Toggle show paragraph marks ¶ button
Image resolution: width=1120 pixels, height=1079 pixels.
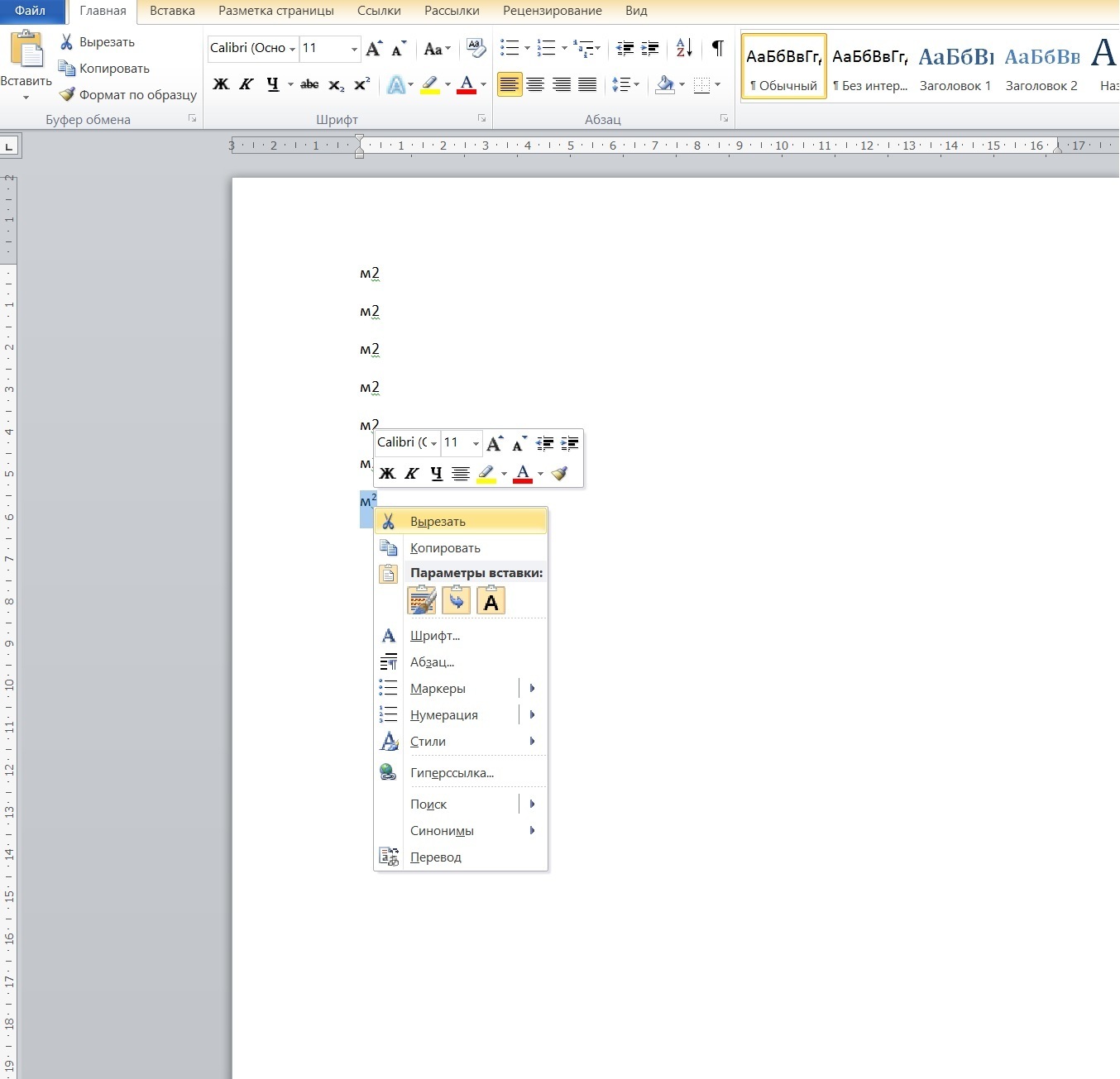pos(717,48)
